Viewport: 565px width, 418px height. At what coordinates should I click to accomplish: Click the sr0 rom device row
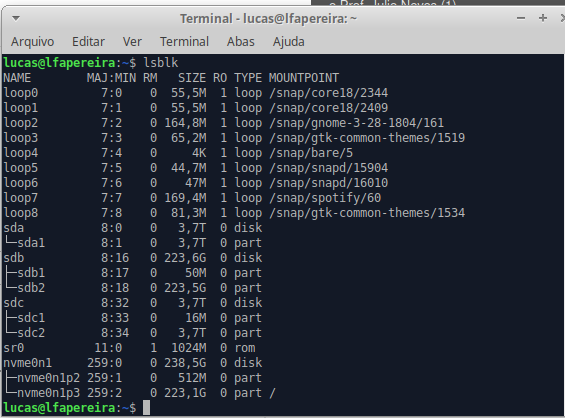[130, 348]
